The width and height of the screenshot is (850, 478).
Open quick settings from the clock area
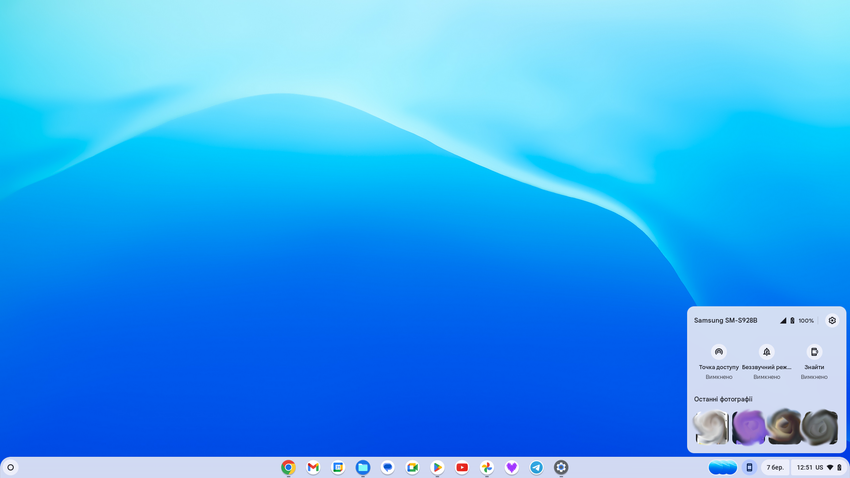point(818,467)
